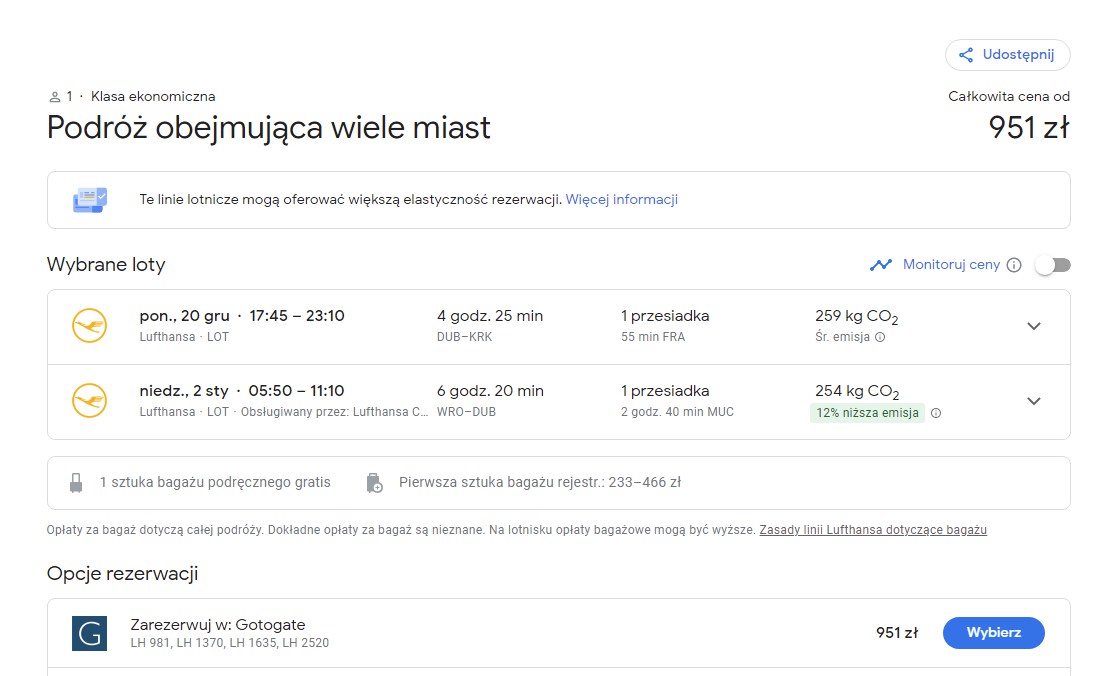Open Zasady linii Lufthansa dotyczące bagażu link

pyautogui.click(x=873, y=530)
